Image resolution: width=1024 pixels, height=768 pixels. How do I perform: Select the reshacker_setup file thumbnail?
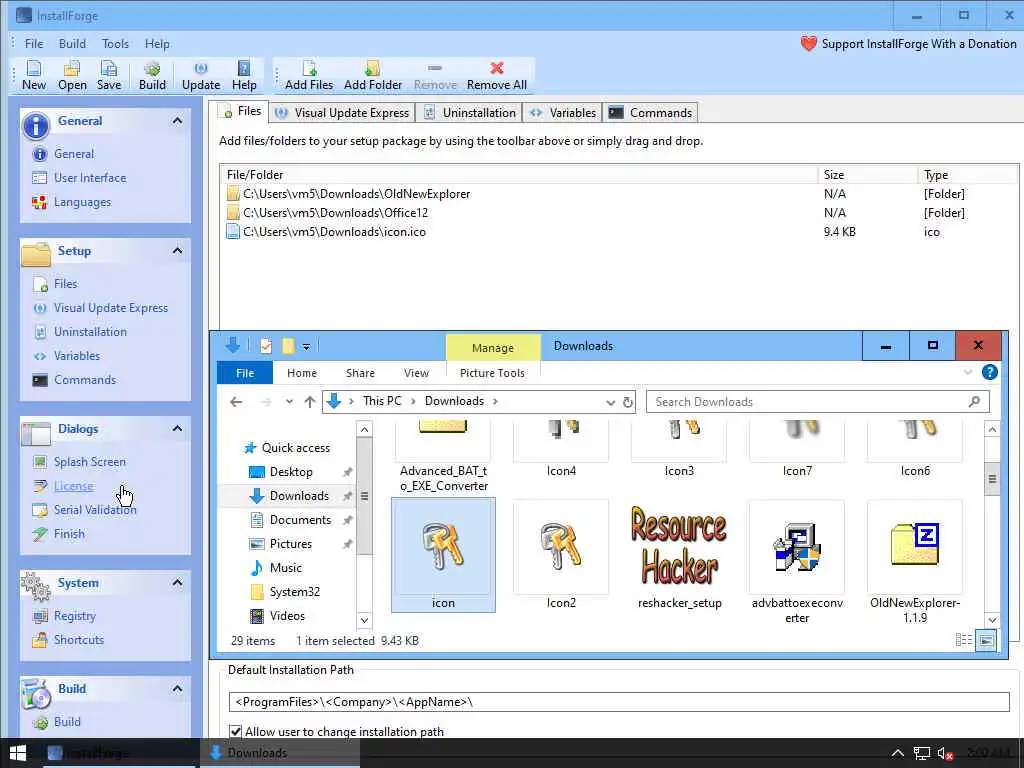tap(679, 556)
